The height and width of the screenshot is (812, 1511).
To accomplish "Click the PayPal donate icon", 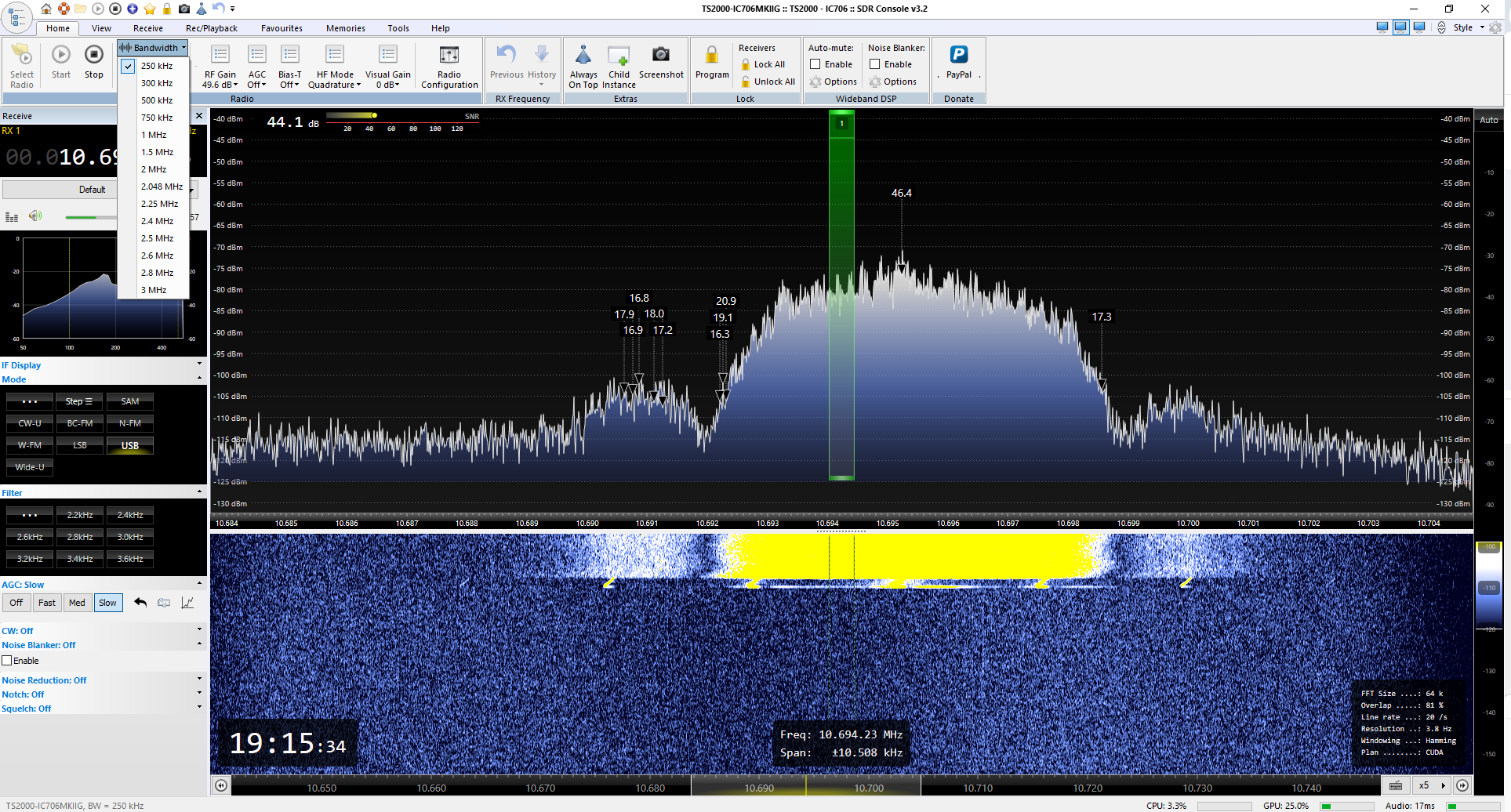I will [958, 55].
